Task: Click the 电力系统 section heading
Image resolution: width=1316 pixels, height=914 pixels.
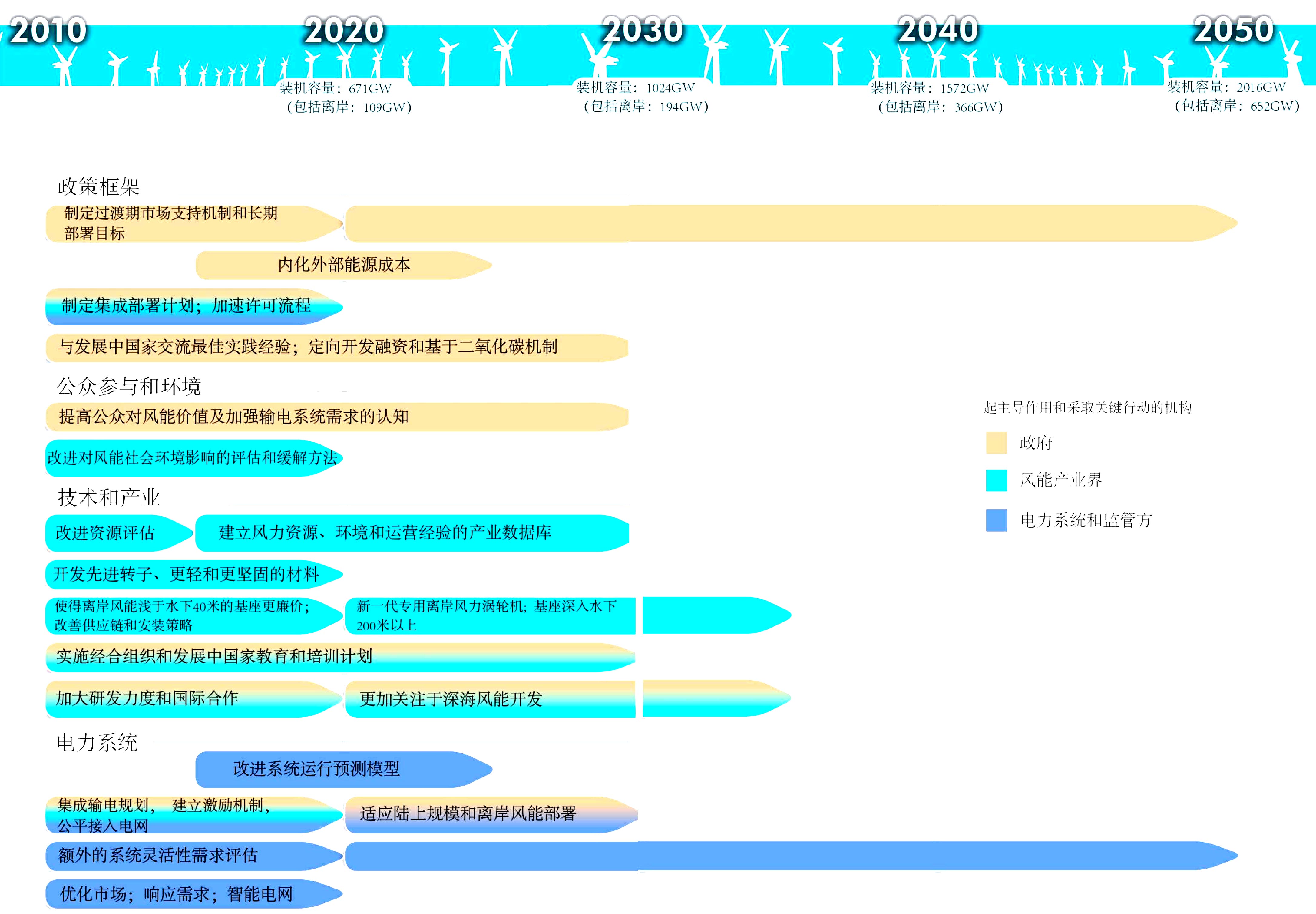Action: point(97,743)
